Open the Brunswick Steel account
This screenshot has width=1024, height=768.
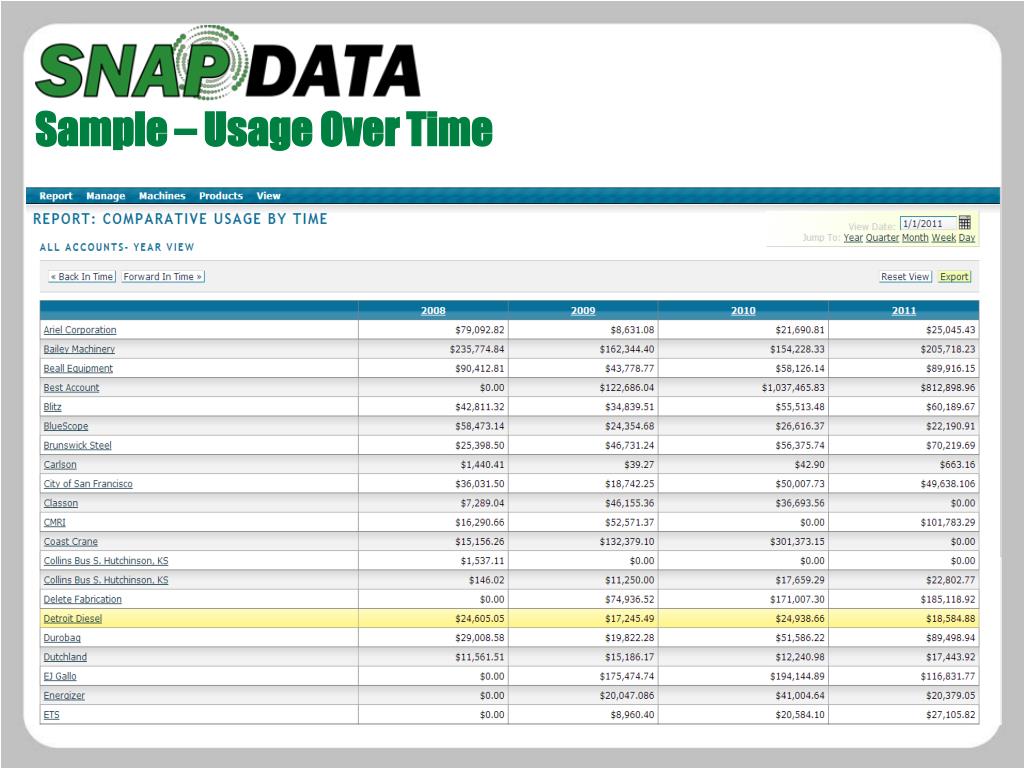[77, 445]
